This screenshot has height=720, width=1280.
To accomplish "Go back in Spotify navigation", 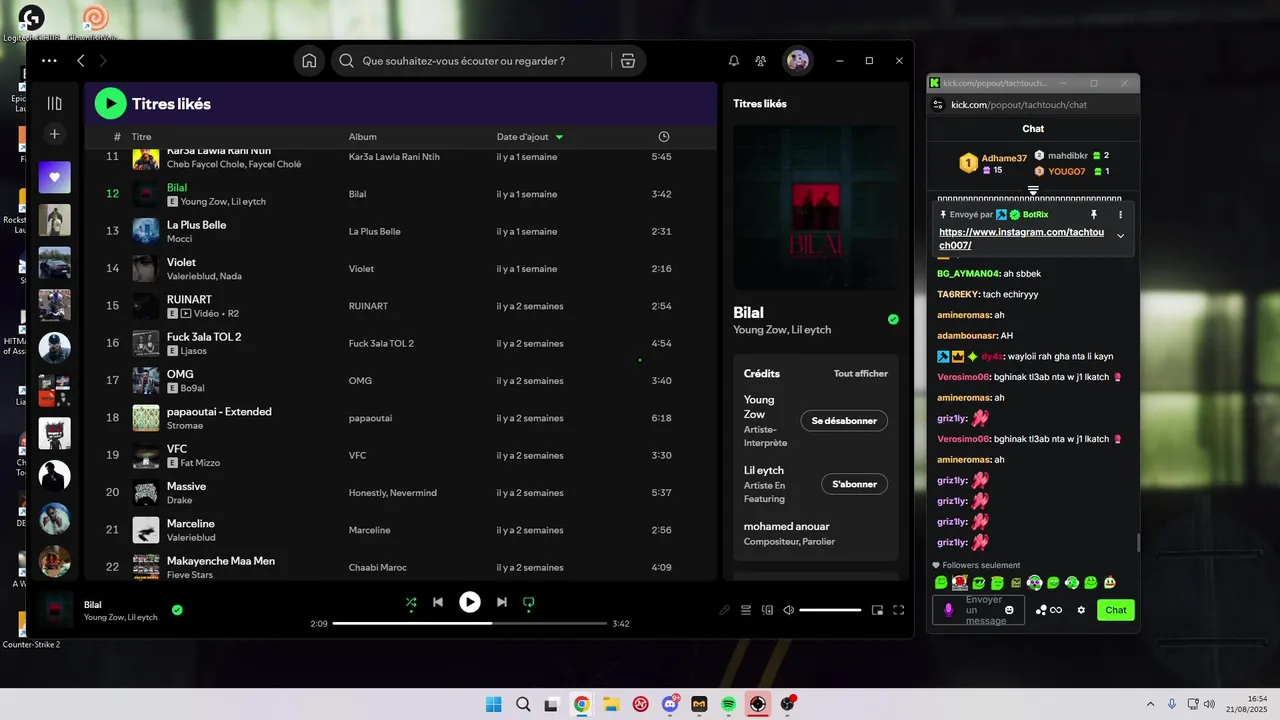I will [81, 61].
